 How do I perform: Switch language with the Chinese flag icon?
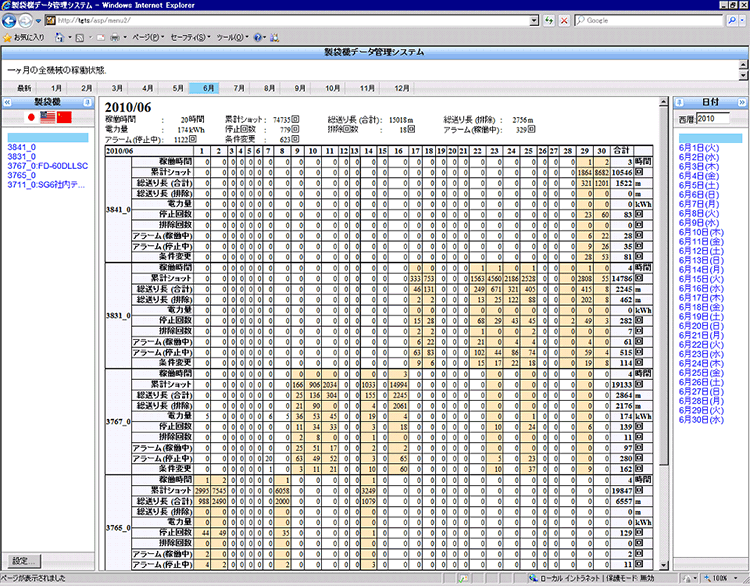click(x=65, y=117)
